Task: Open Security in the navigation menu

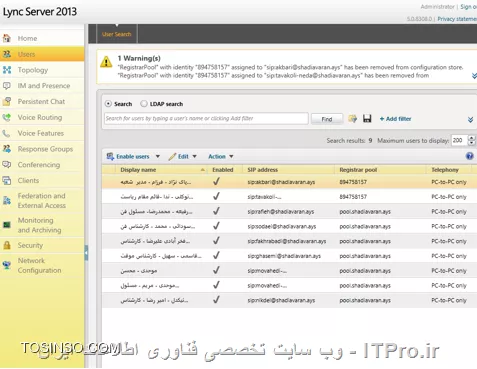Action: 30,245
